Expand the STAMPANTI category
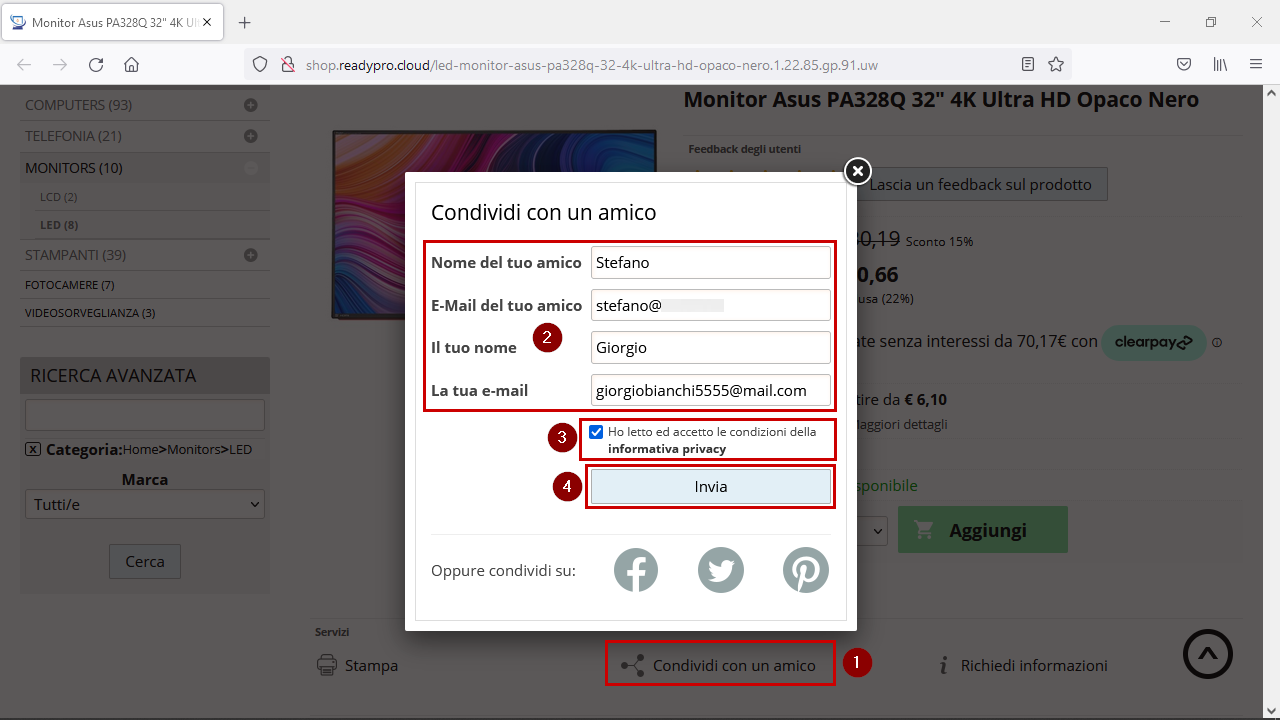Screen dimensions: 1280x720 251,255
